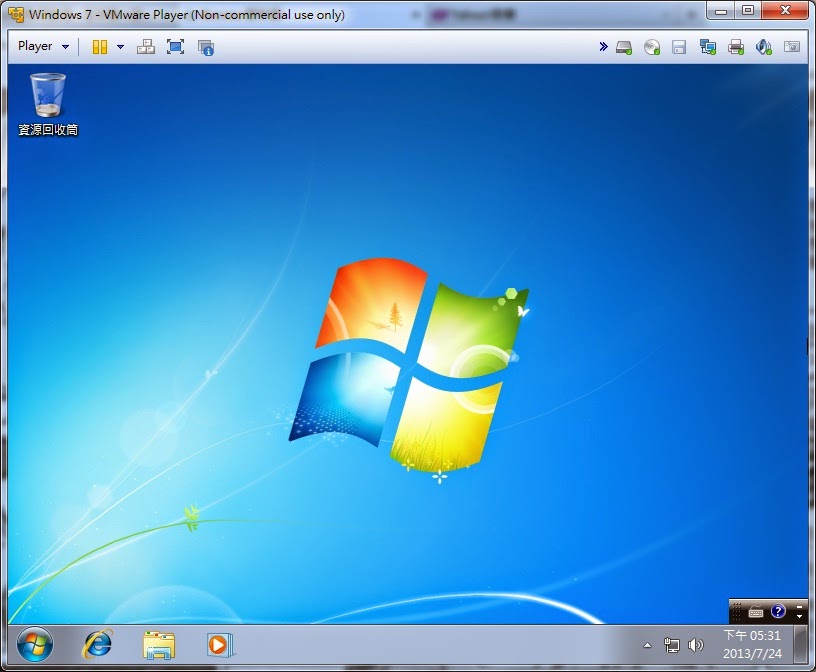This screenshot has height=672, width=816.
Task: Click the camera device icon
Action: pos(792,47)
